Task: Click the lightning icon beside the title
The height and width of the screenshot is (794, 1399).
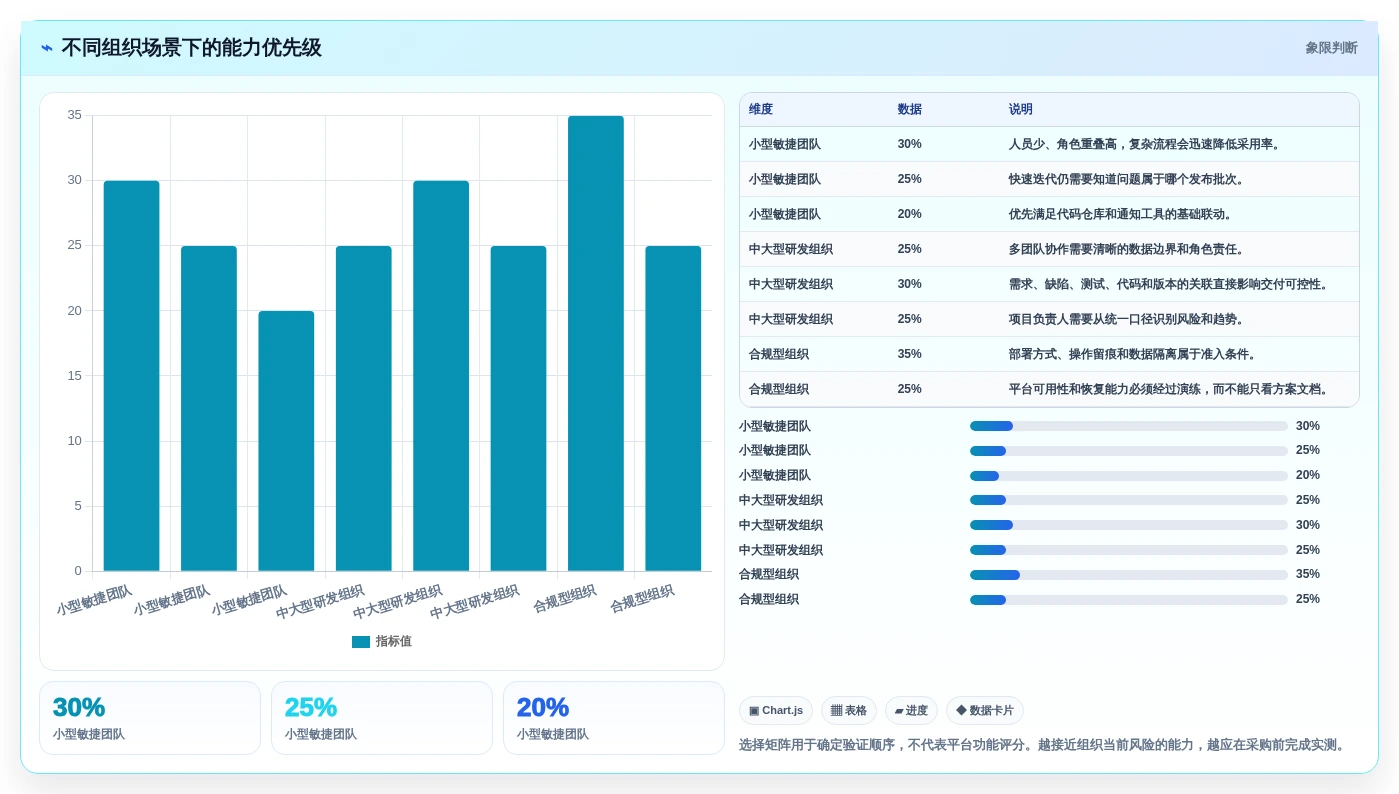Action: pos(47,48)
